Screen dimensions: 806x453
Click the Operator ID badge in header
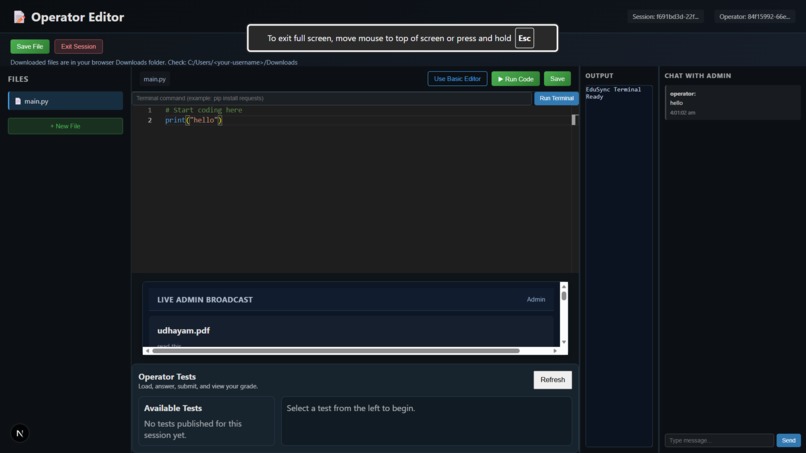[754, 16]
